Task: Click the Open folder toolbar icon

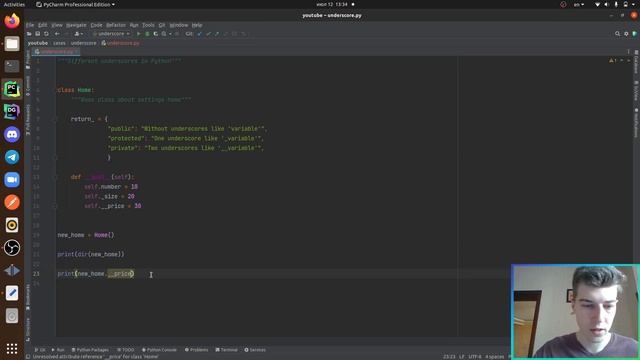Action: pos(29,34)
